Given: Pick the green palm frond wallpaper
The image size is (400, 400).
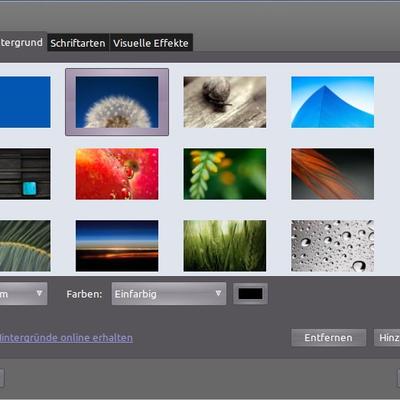Looking at the screenshot, I should 25,246.
